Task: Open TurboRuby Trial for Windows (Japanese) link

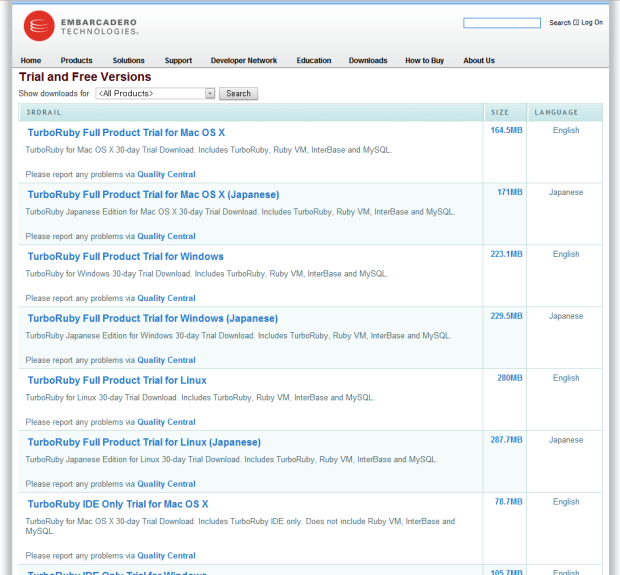Action: pyautogui.click(x=153, y=318)
